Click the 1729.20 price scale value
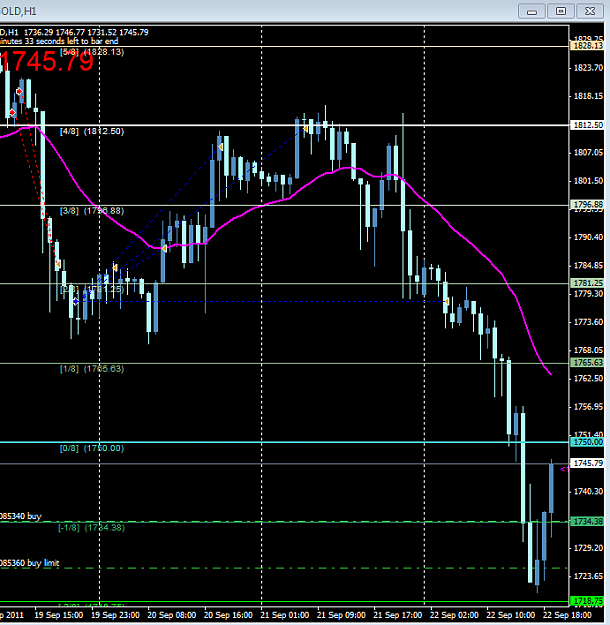Image resolution: width=610 pixels, height=625 pixels. (x=588, y=548)
